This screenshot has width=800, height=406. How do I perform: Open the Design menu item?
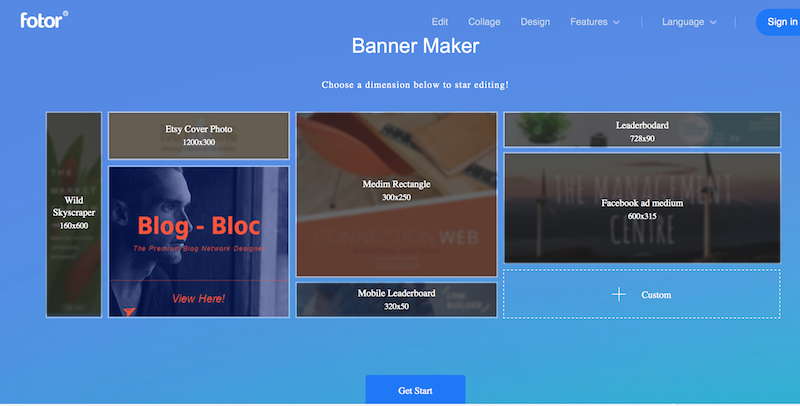point(535,22)
